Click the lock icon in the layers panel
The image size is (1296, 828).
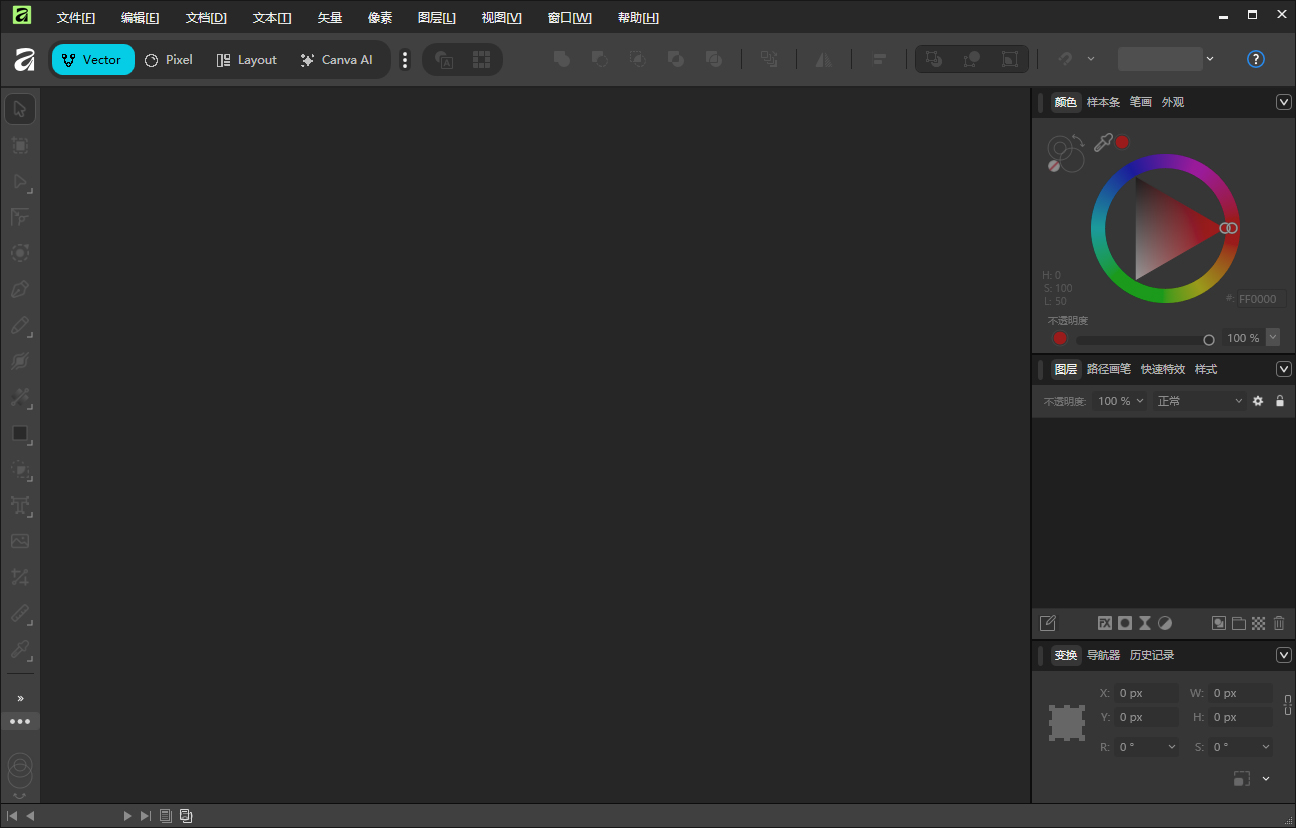(1280, 400)
